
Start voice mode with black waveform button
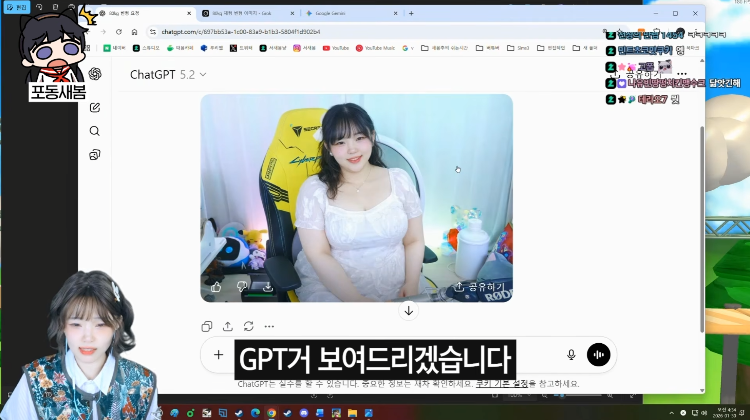tap(598, 355)
